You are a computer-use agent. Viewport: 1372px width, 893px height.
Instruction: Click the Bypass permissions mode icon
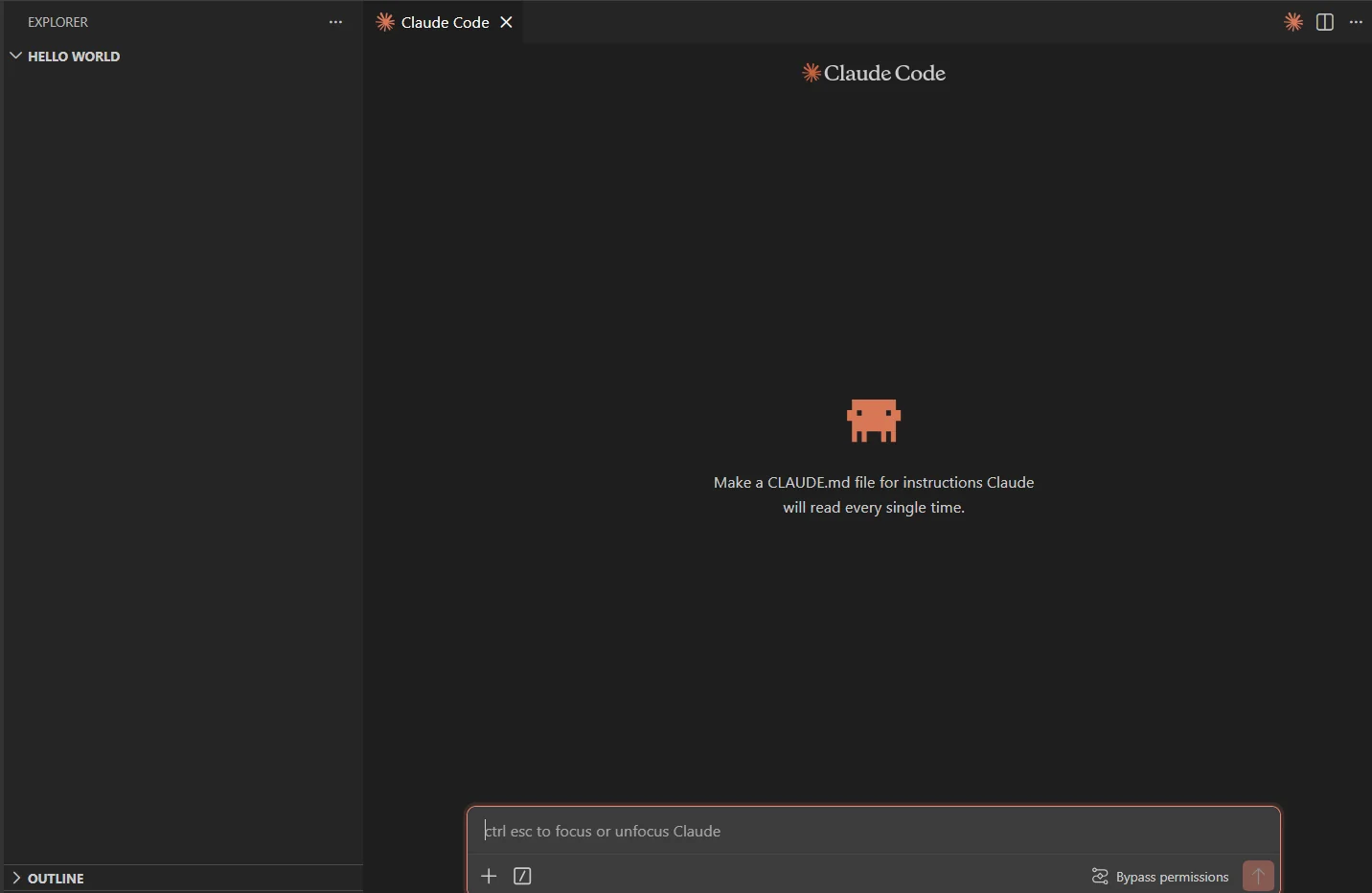1099,876
